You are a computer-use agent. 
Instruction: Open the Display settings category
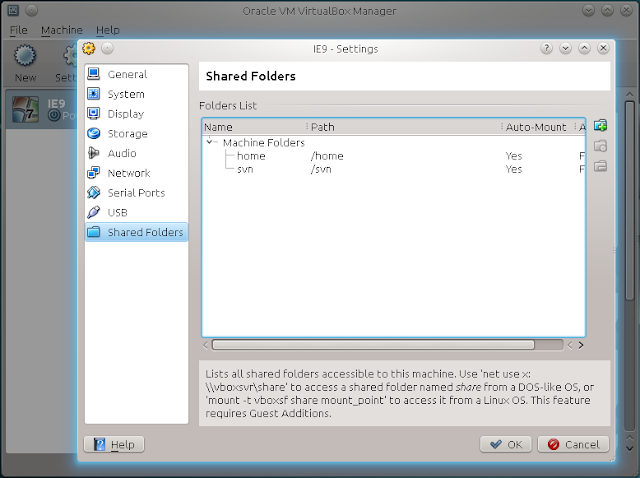136,114
